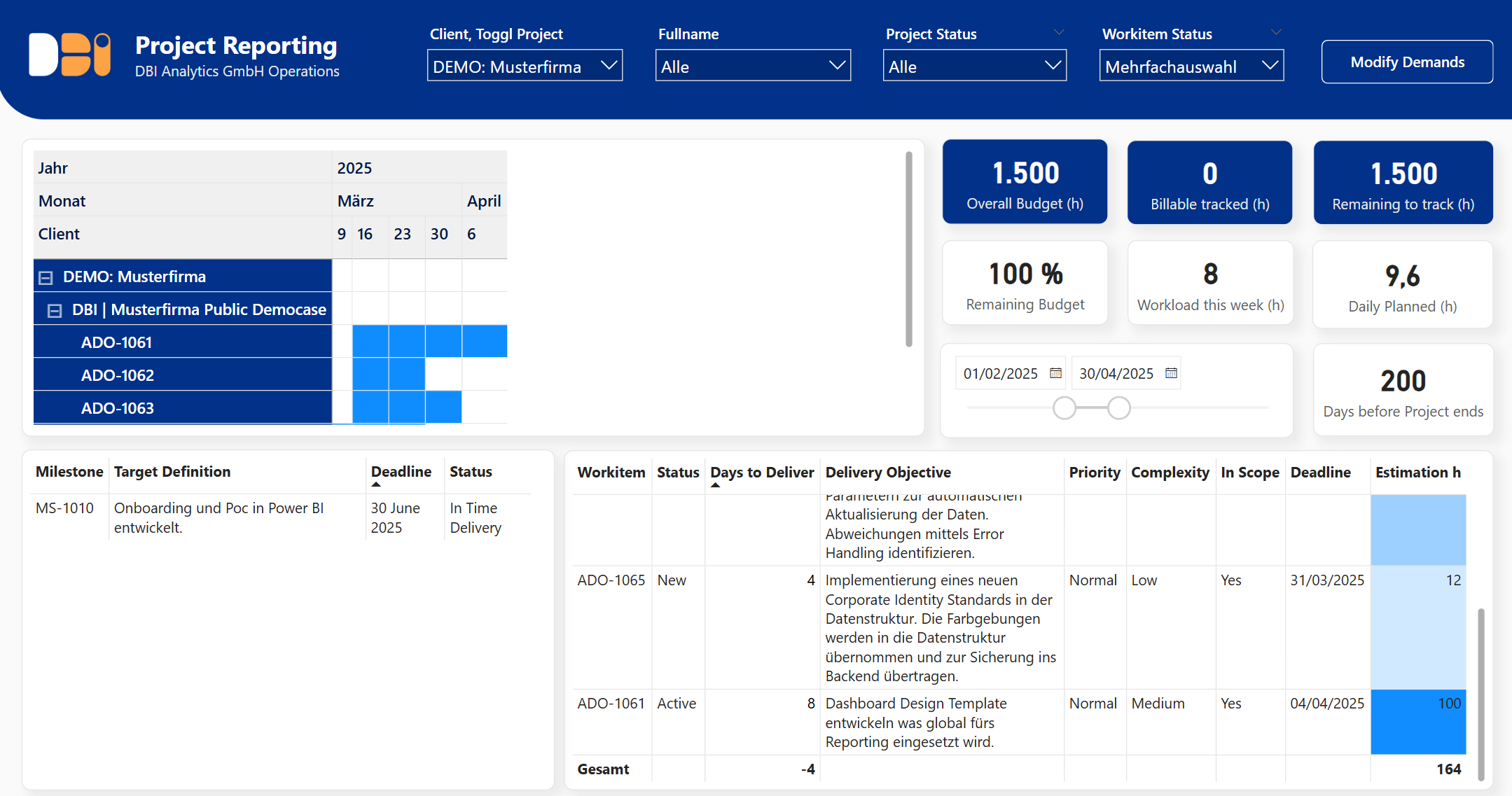
Task: Click the Gesamt total row label
Action: coord(603,769)
